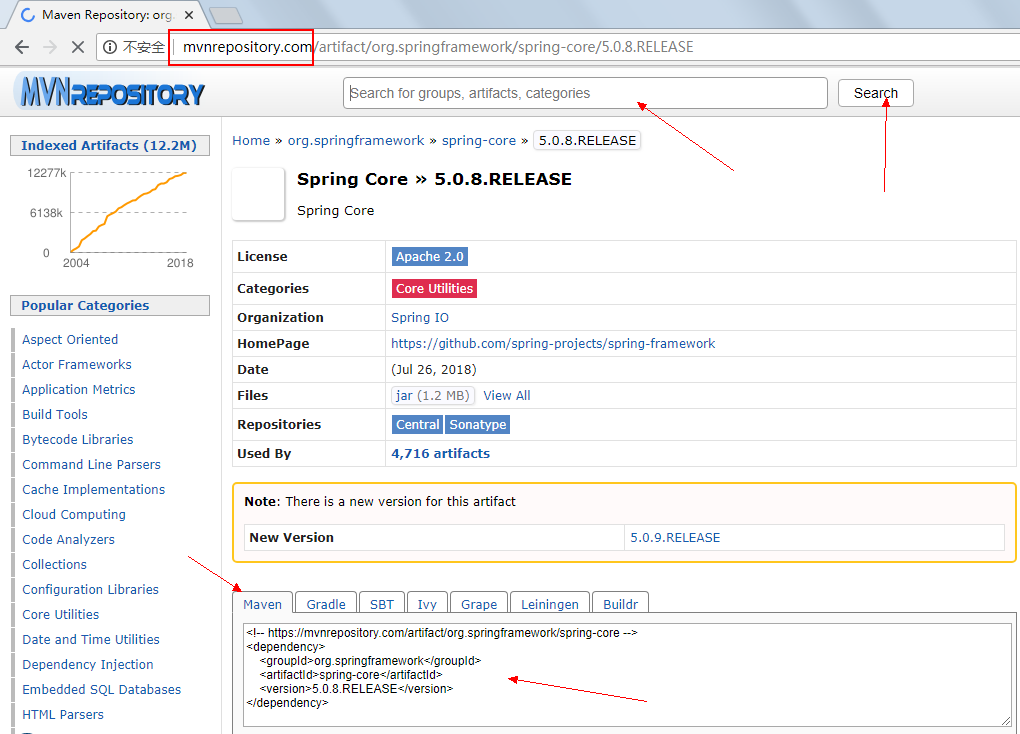The width and height of the screenshot is (1020, 734).
Task: Switch to the Buildr tab
Action: [x=621, y=604]
